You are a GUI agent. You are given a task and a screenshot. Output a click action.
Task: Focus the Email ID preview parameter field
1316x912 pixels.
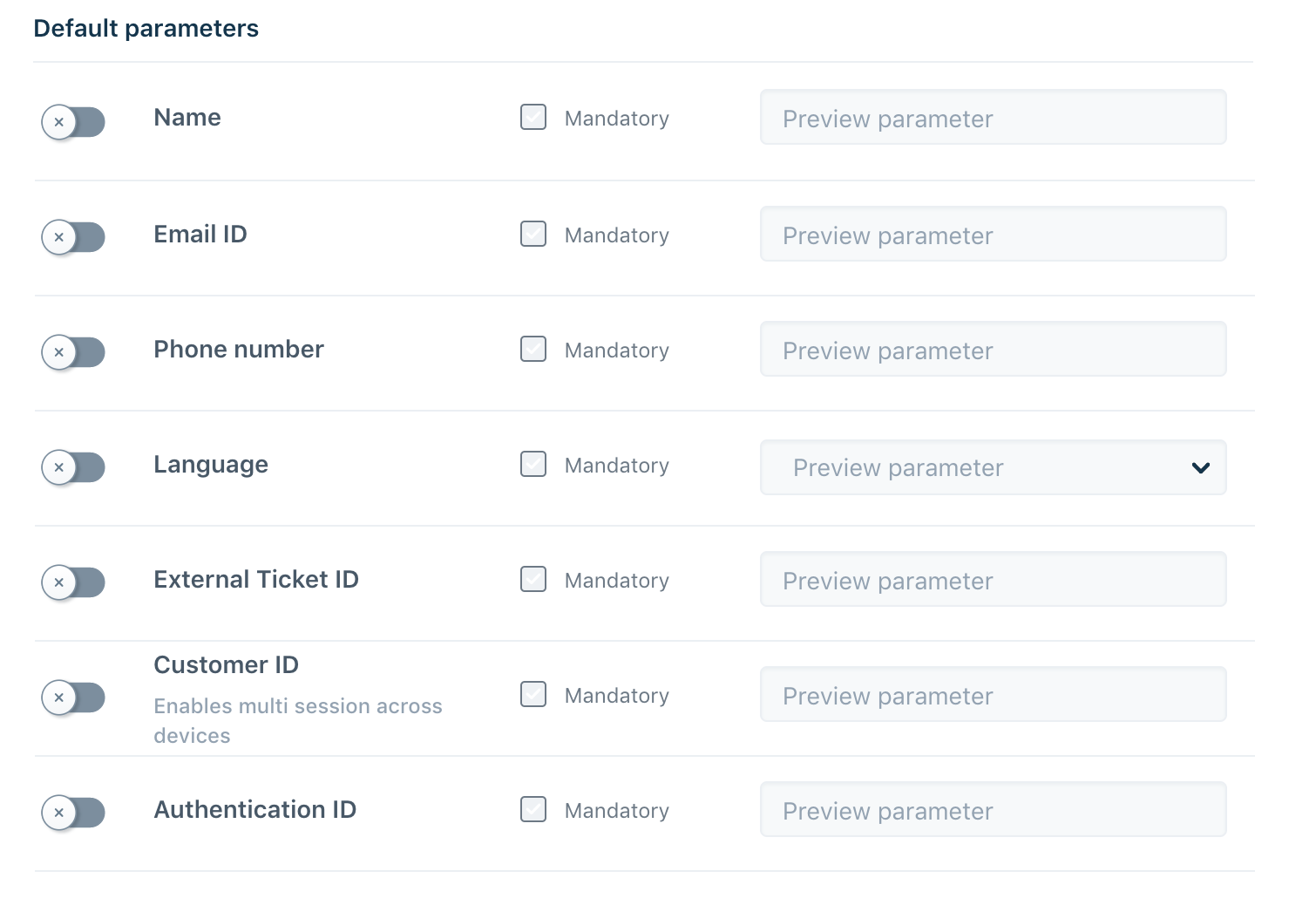[993, 234]
